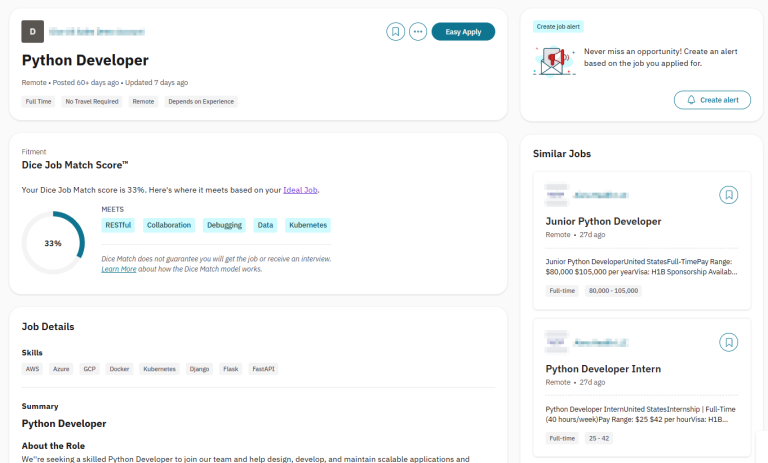Open the Junior Python Developer job title
This screenshot has width=768, height=463.
coord(603,221)
